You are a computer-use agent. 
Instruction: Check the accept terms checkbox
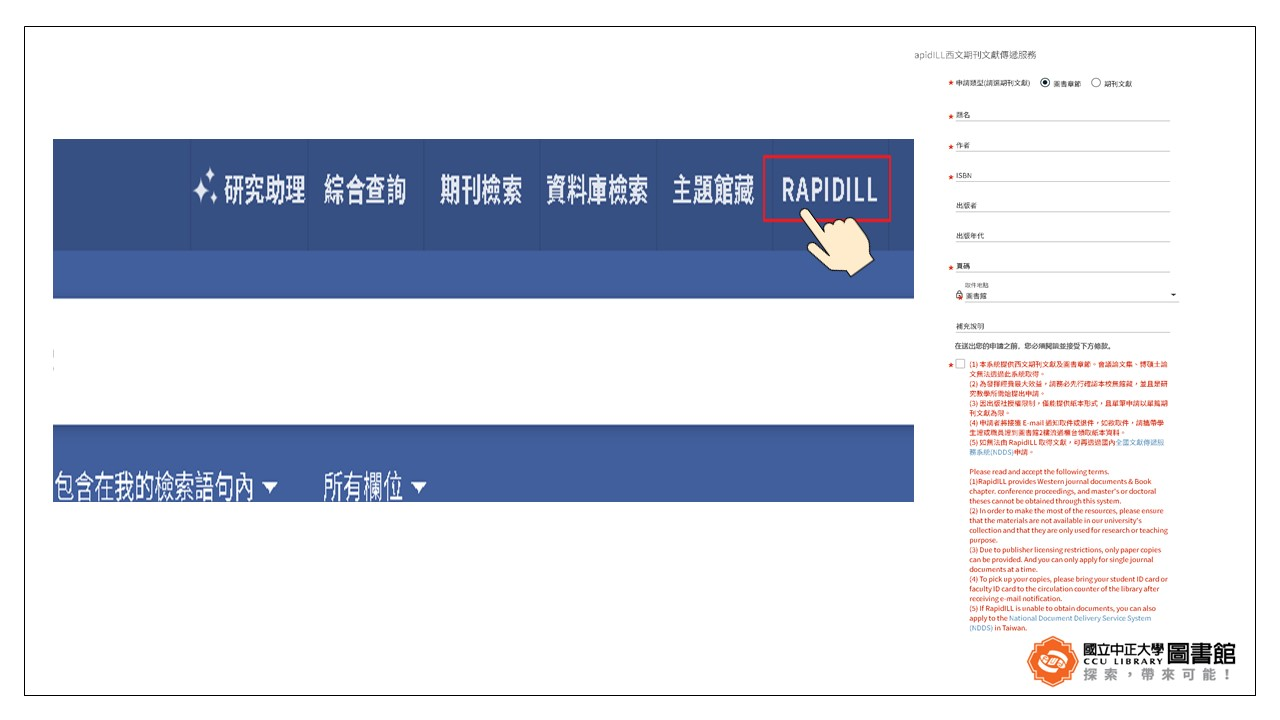[x=960, y=364]
